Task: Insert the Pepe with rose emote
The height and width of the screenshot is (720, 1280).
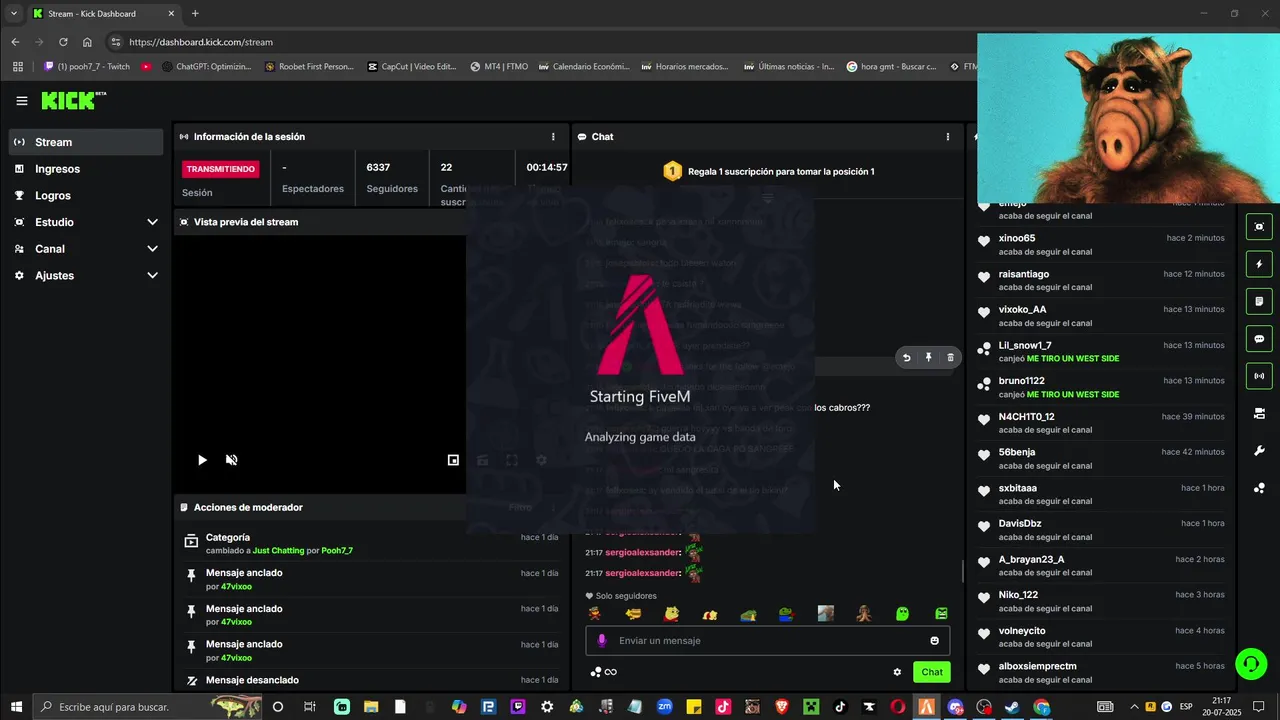Action: (787, 614)
